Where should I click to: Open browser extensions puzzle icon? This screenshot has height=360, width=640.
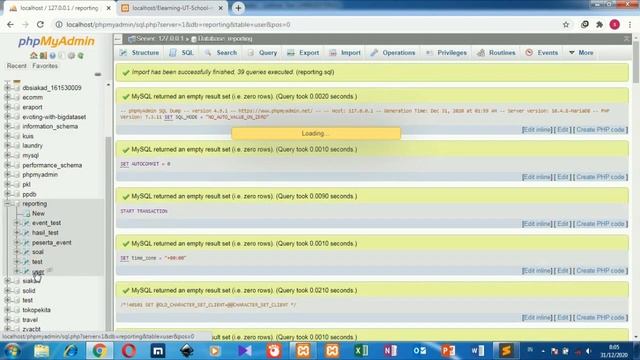point(599,24)
